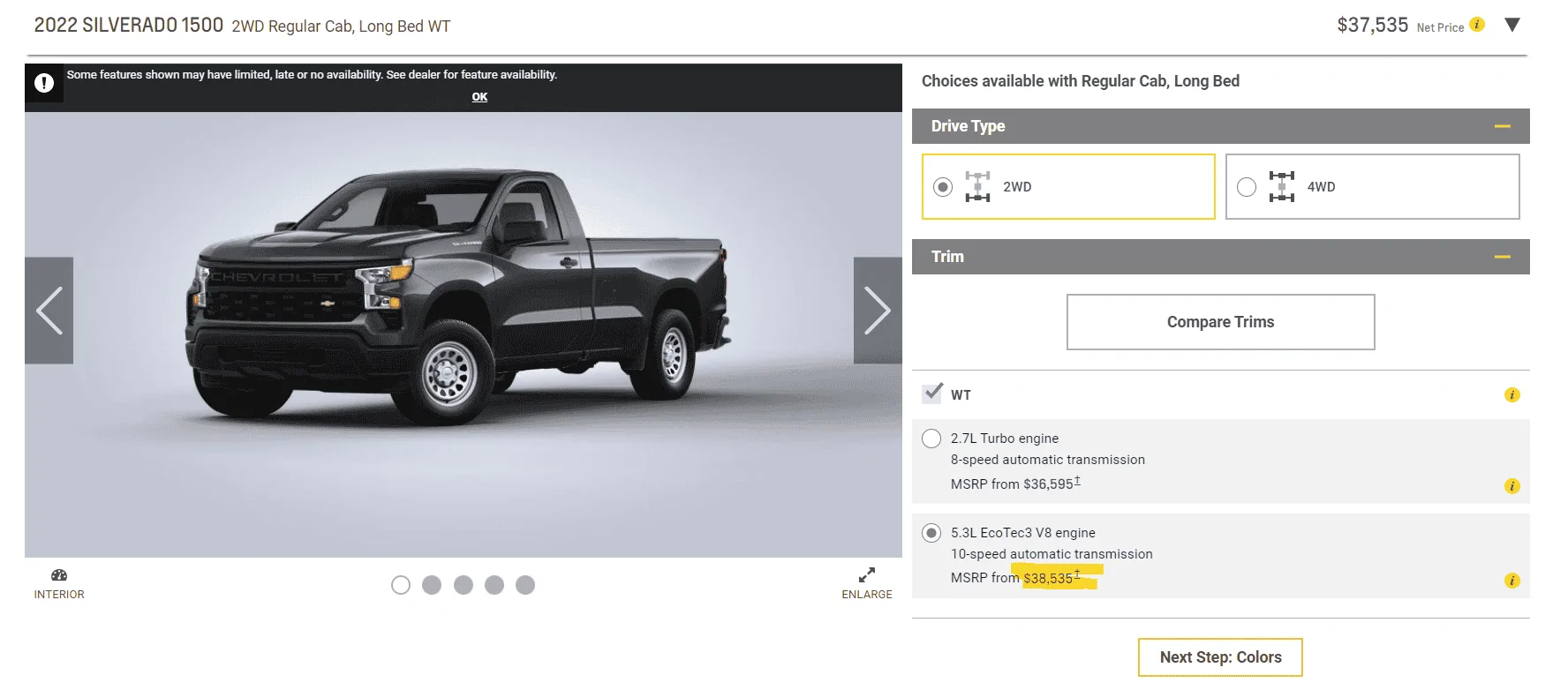Click the 4WD drivetrain icon
The height and width of the screenshot is (690, 1568).
tap(1282, 187)
